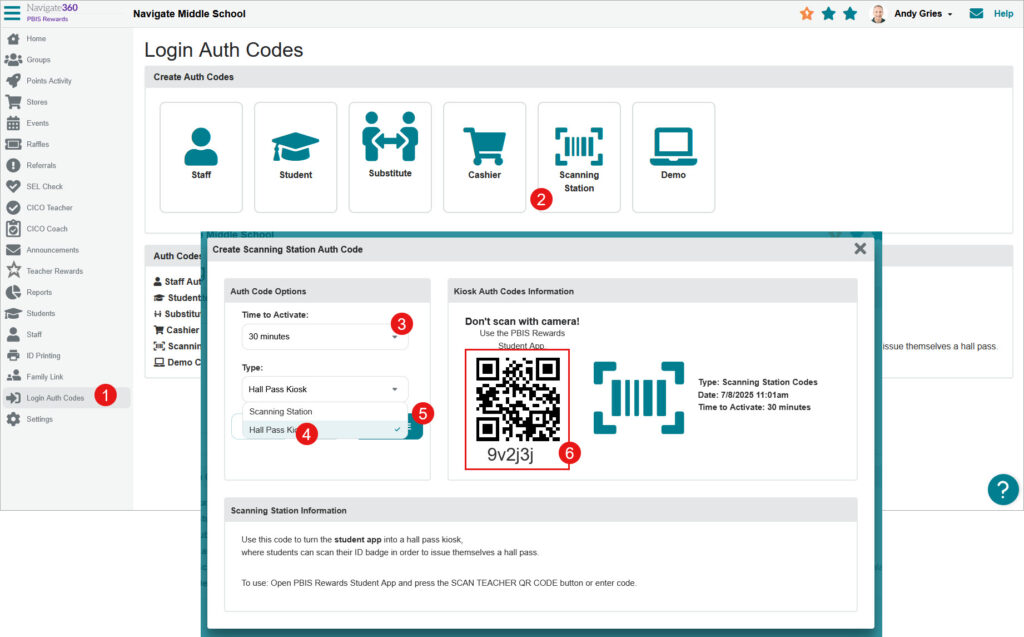1024x637 pixels.
Task: Click the Announcements envelope icon in sidebar
Action: [13, 250]
